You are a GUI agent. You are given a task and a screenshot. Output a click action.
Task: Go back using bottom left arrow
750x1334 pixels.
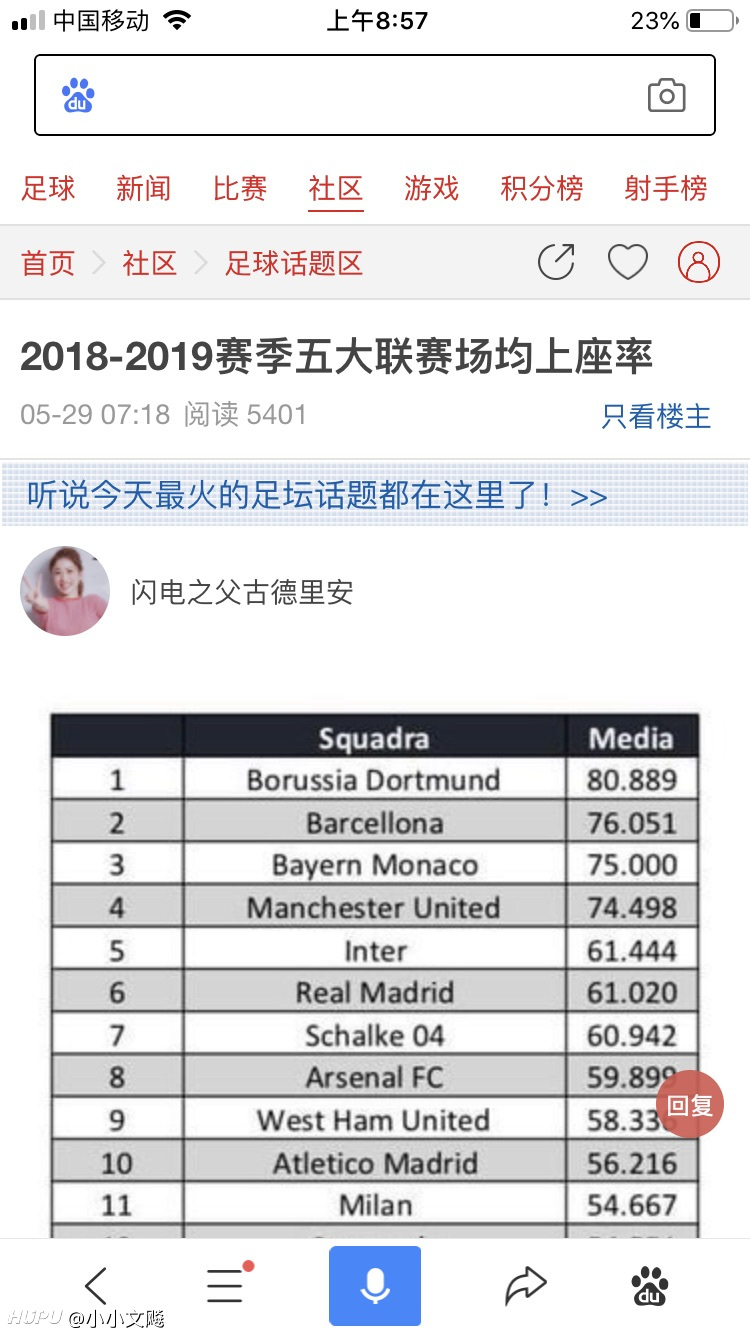point(96,1285)
